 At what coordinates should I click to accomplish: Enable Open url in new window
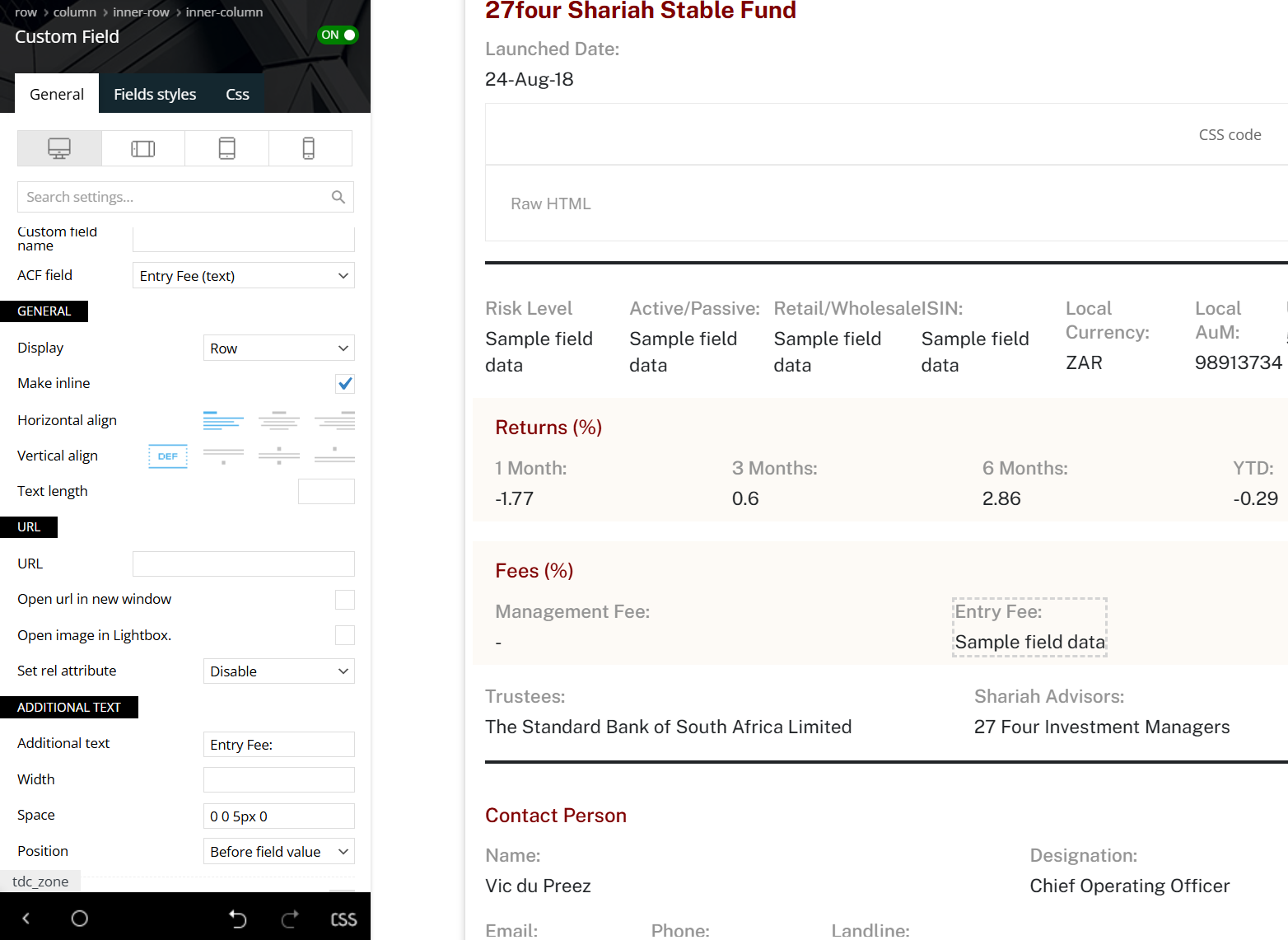tap(345, 600)
